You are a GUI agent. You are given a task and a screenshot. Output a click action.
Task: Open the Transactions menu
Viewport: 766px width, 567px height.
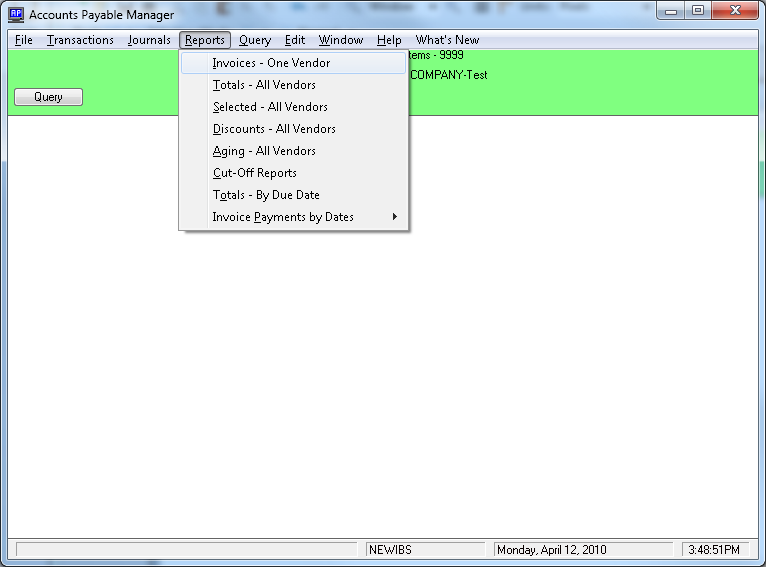click(80, 40)
